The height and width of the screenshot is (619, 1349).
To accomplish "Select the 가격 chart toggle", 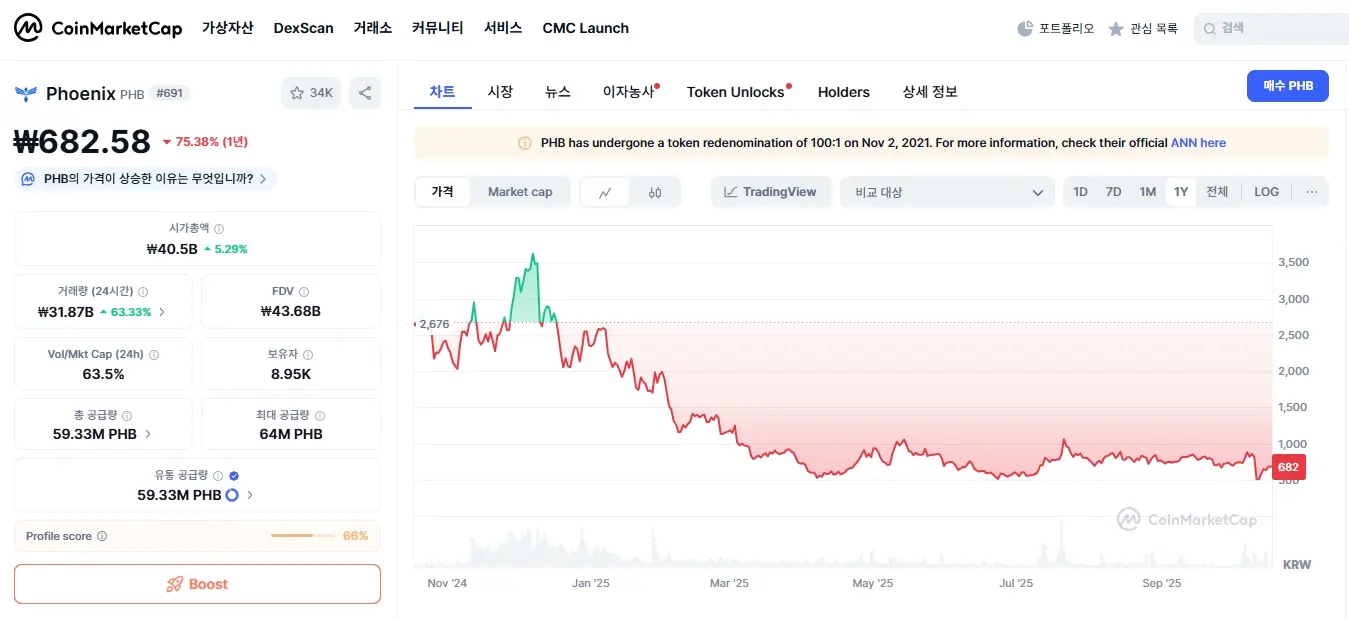I will (442, 192).
